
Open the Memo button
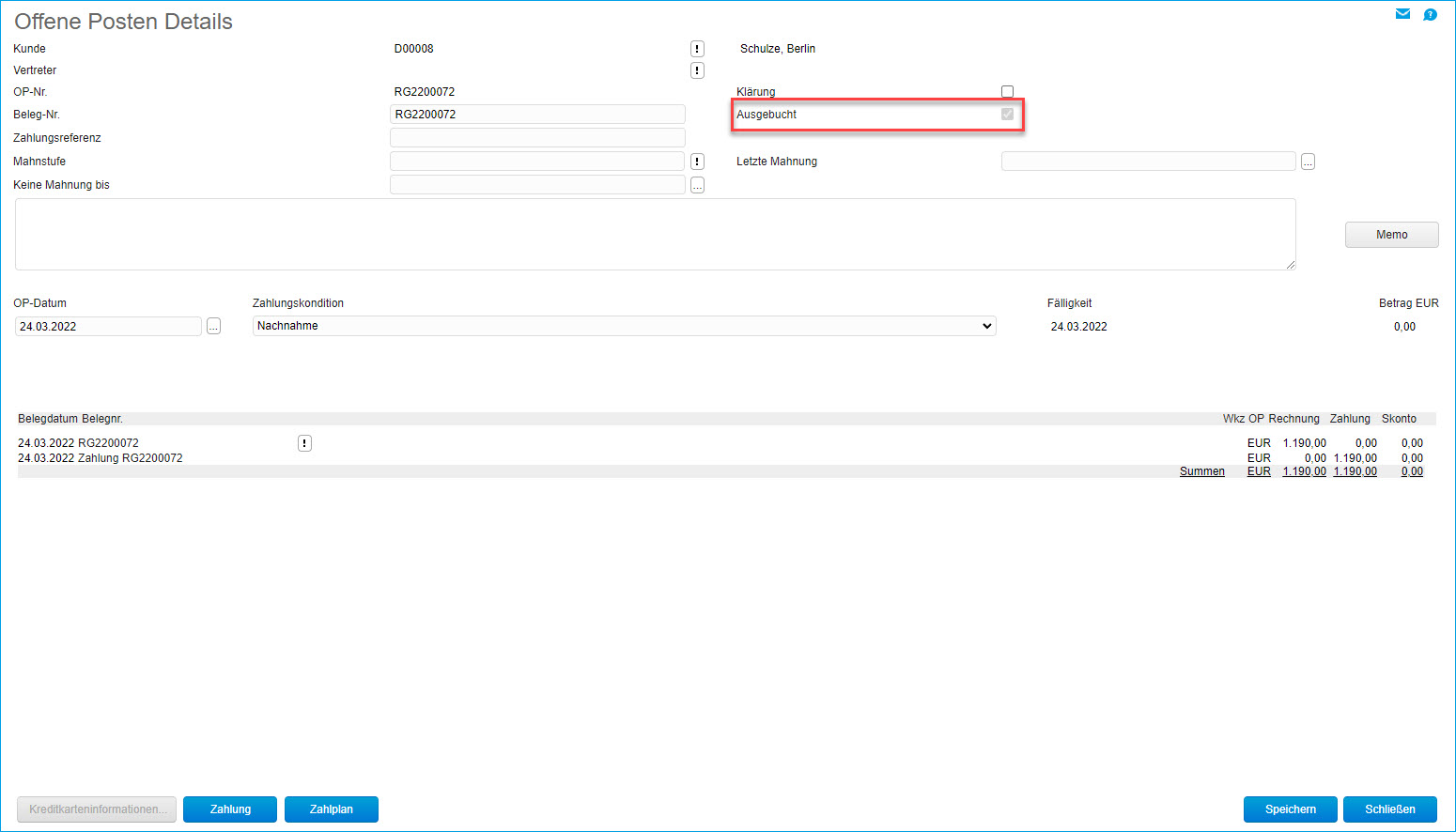[1391, 235]
